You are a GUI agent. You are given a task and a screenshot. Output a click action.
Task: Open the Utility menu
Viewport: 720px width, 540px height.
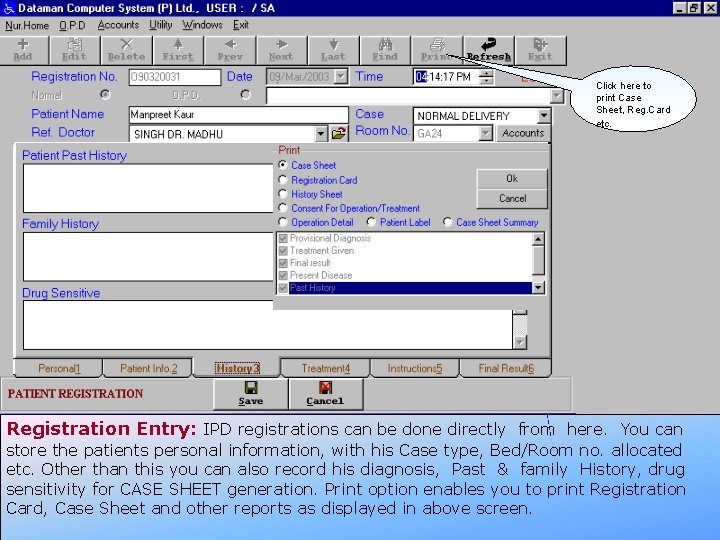(160, 25)
